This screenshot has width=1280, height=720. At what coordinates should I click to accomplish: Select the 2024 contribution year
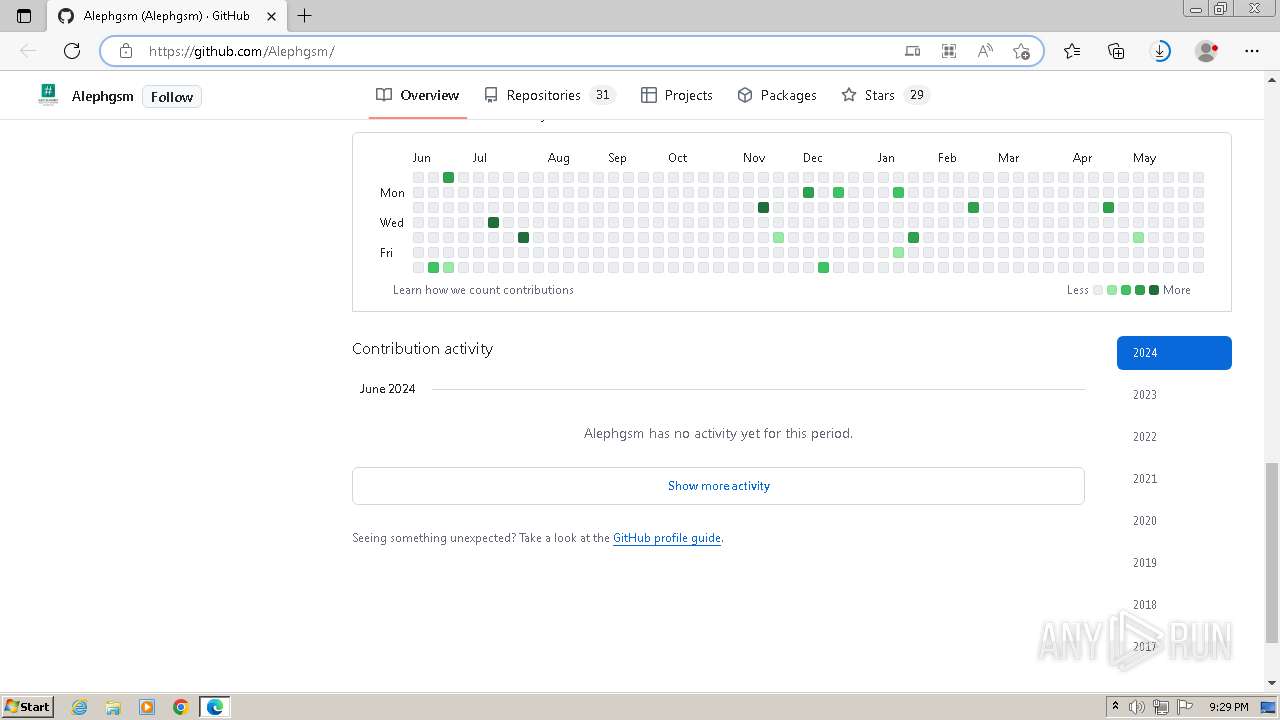1174,353
